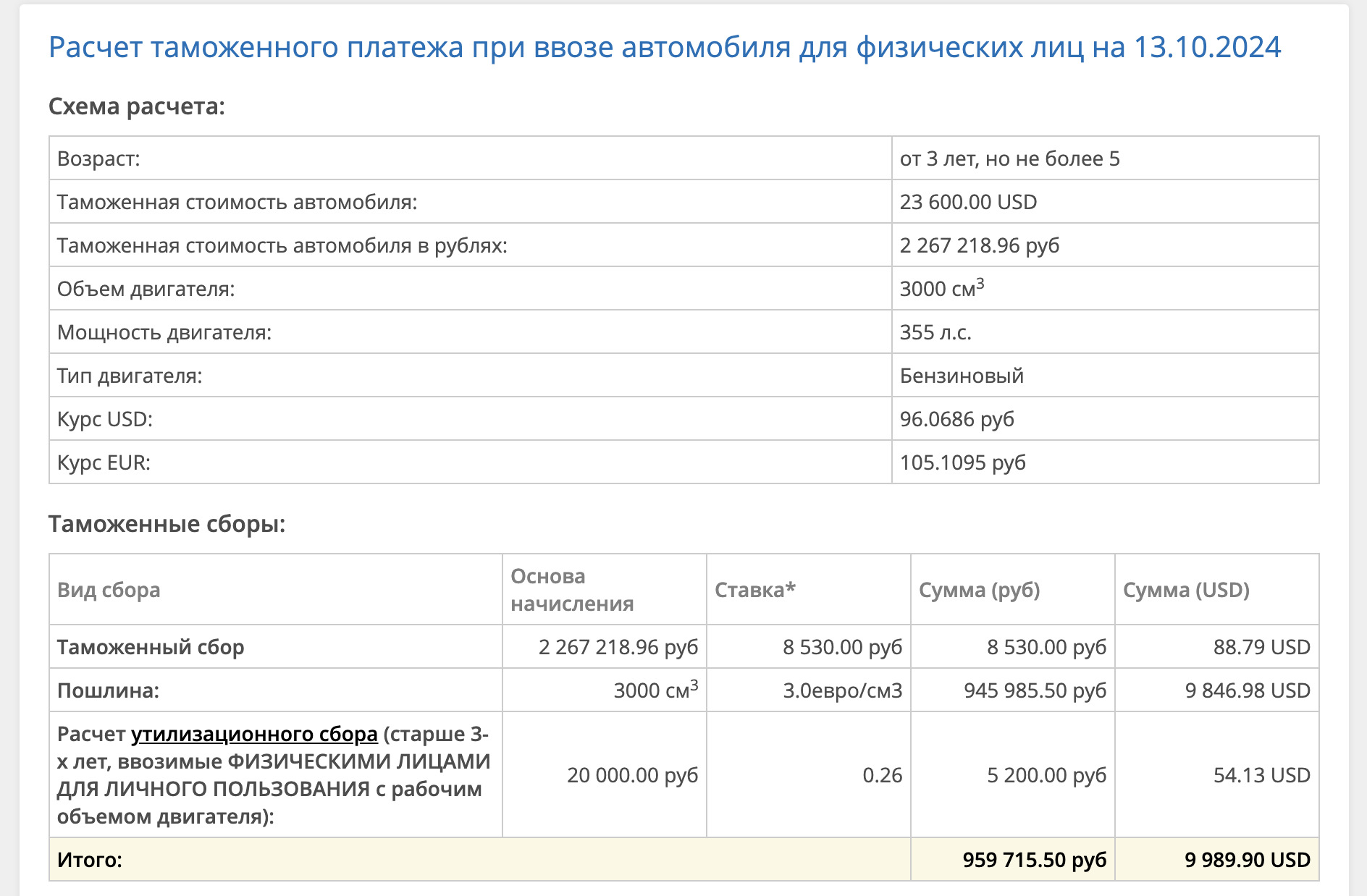Select the Курс EUR value 105.1095 руб
Screen dimensions: 1367x896
963,462
